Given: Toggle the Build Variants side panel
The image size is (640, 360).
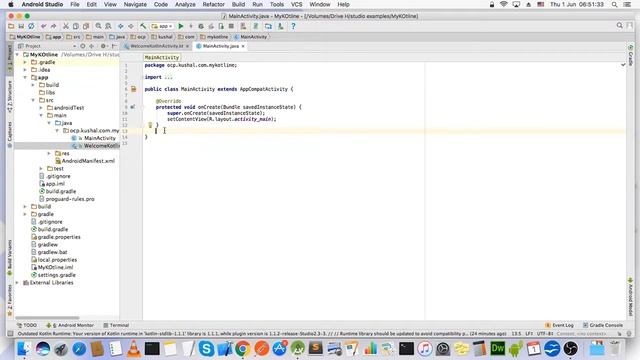Looking at the screenshot, I should coord(10,258).
